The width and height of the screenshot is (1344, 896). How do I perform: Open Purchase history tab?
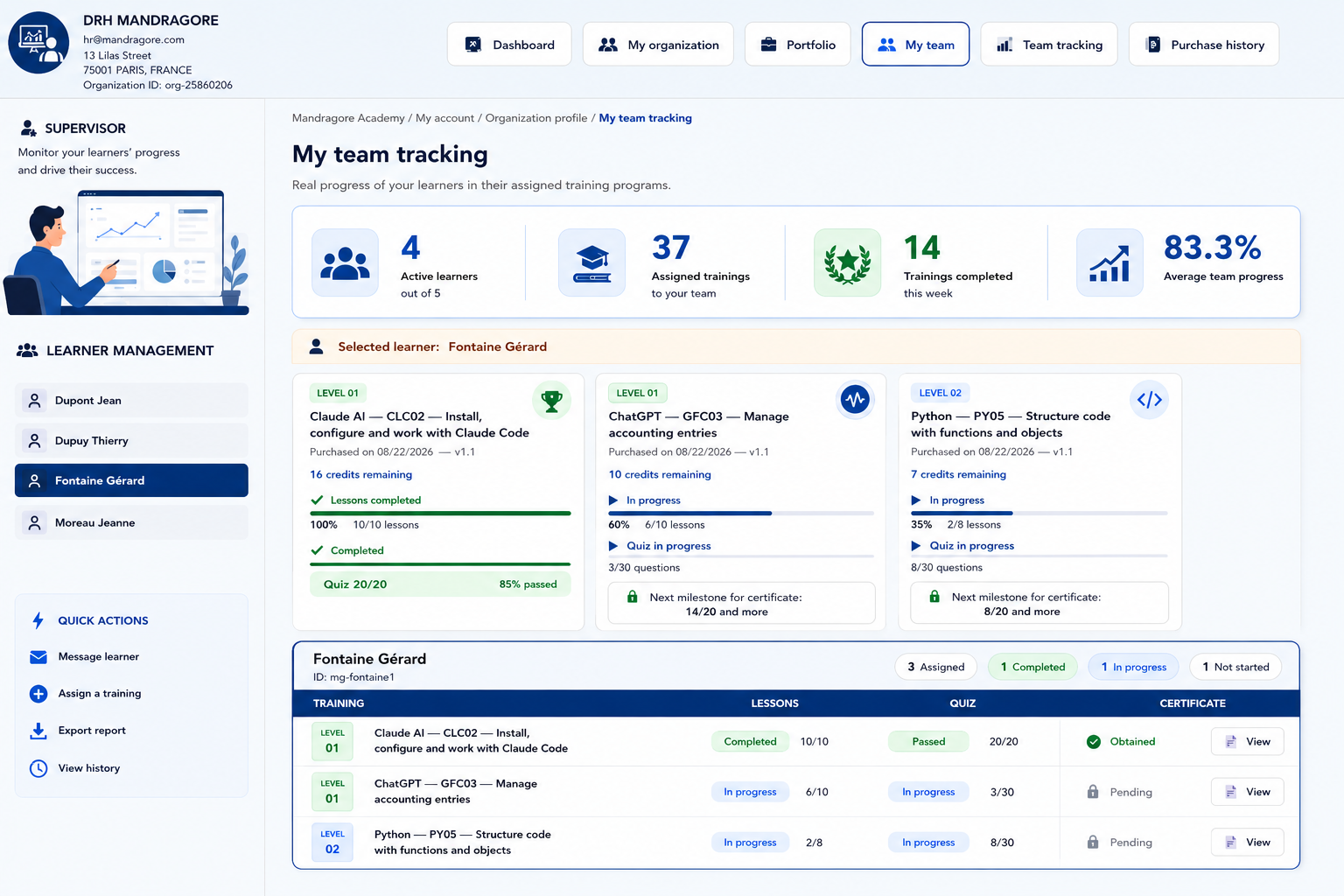(1204, 45)
